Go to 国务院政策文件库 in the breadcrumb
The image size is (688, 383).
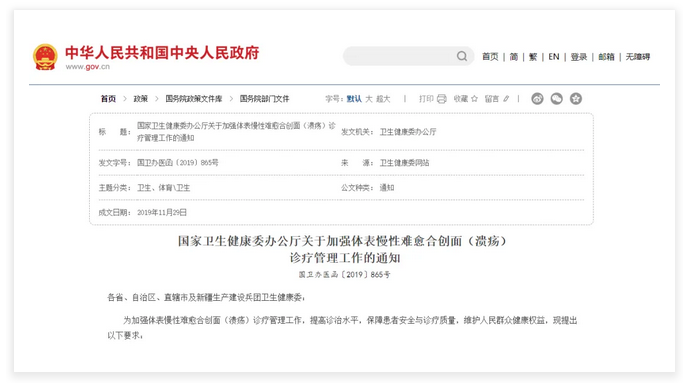(x=194, y=99)
